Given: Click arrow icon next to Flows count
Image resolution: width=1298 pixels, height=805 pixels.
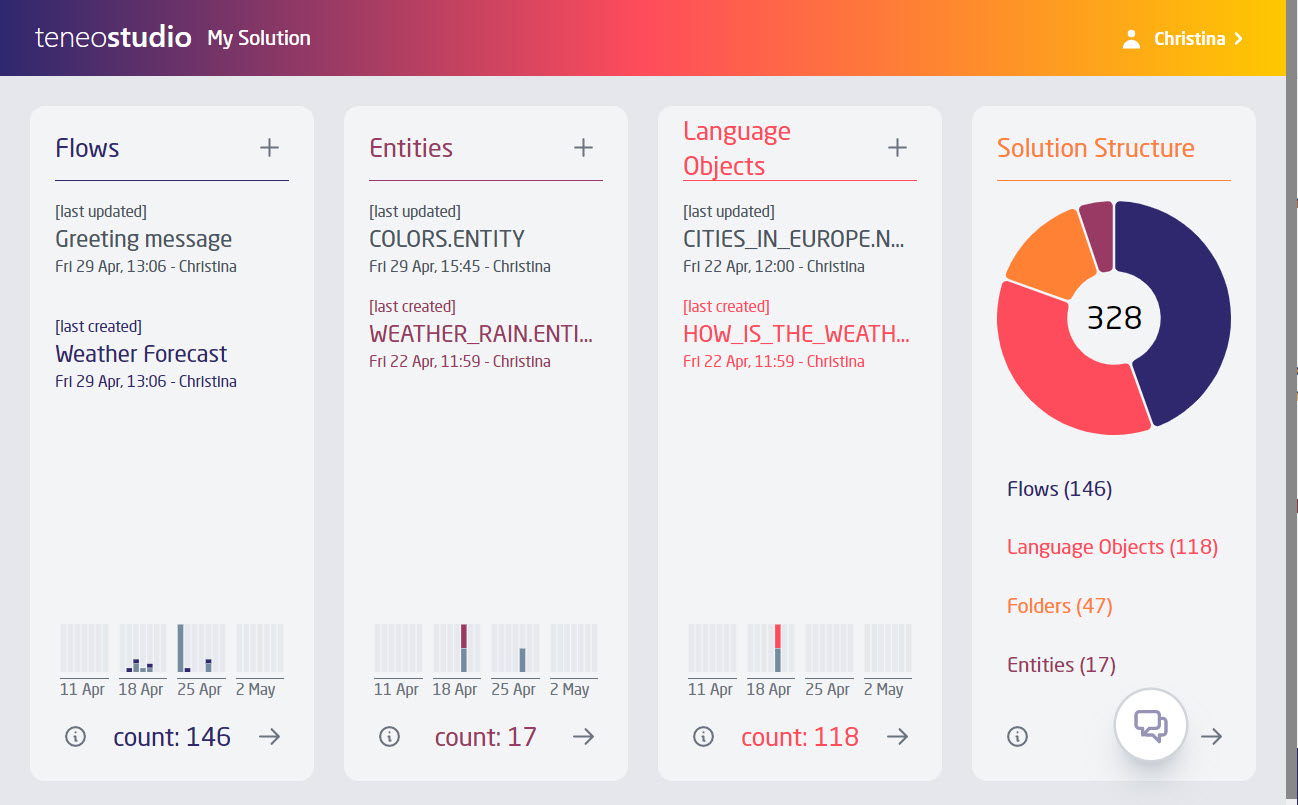Looking at the screenshot, I should pos(269,737).
